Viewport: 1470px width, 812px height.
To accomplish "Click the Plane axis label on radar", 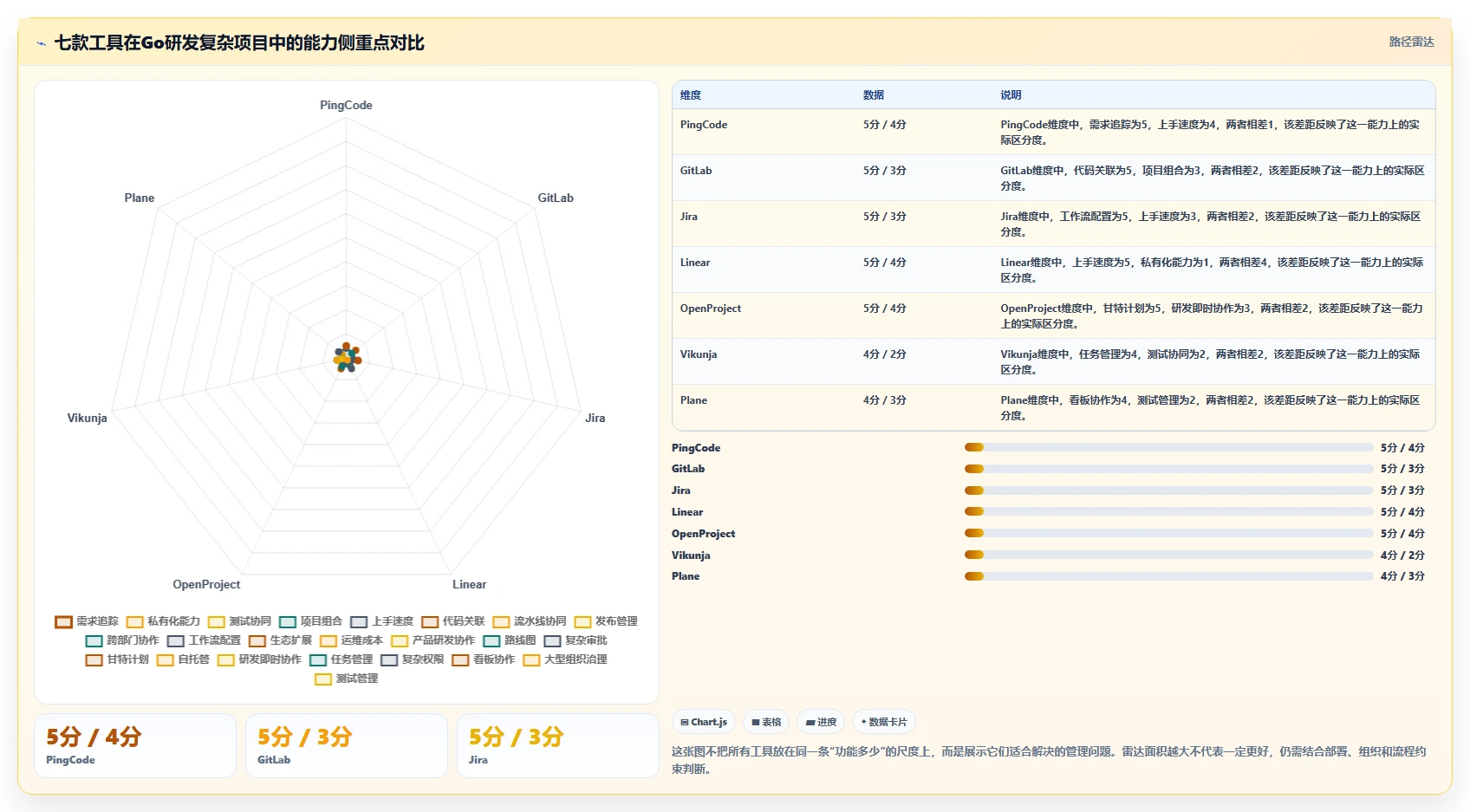I will (x=140, y=198).
